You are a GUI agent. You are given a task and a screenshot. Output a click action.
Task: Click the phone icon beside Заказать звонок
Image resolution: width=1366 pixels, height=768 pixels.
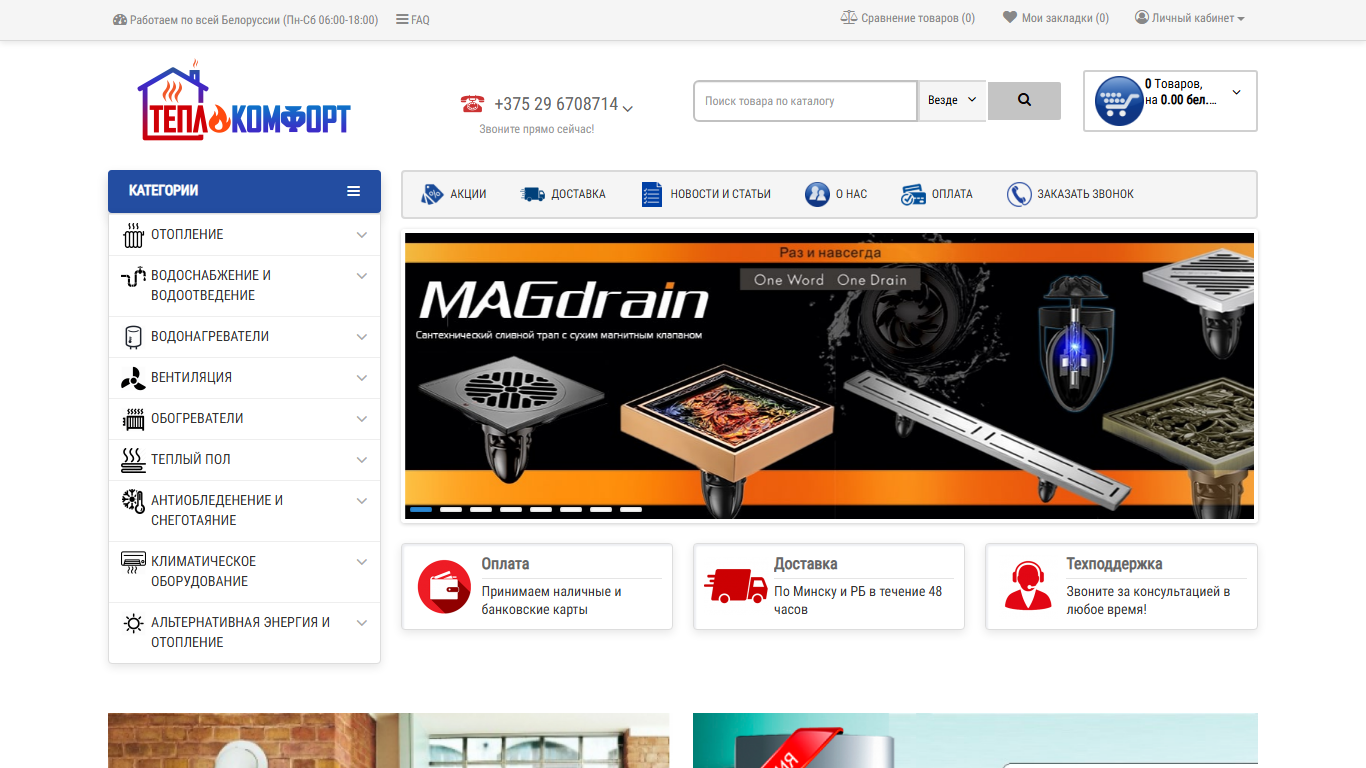(x=1019, y=194)
